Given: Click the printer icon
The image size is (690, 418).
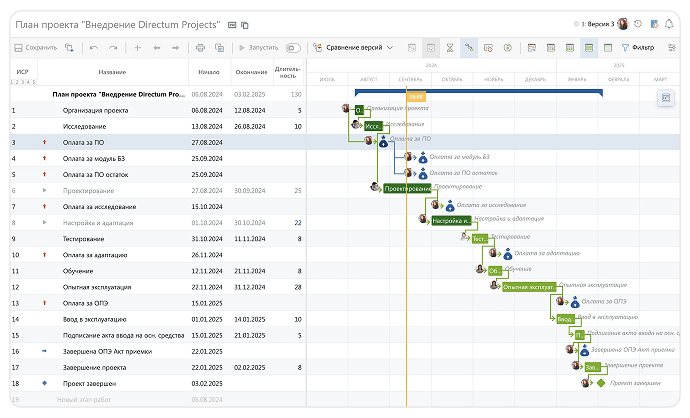Looking at the screenshot, I should click(x=200, y=47).
